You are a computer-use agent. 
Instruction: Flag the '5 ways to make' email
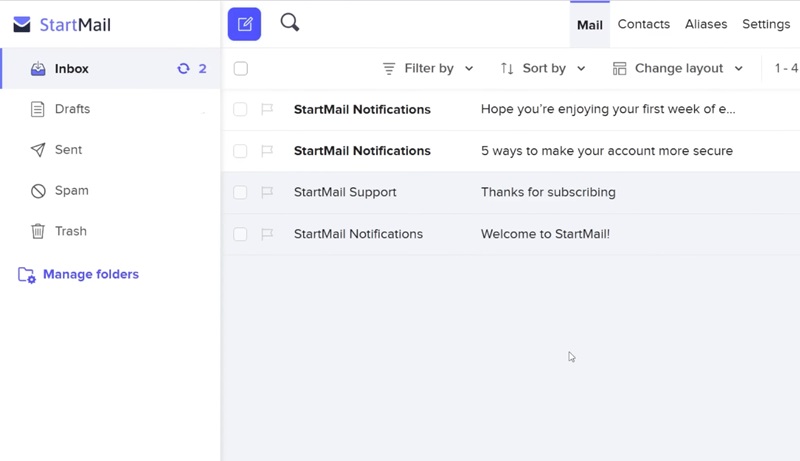(x=267, y=151)
